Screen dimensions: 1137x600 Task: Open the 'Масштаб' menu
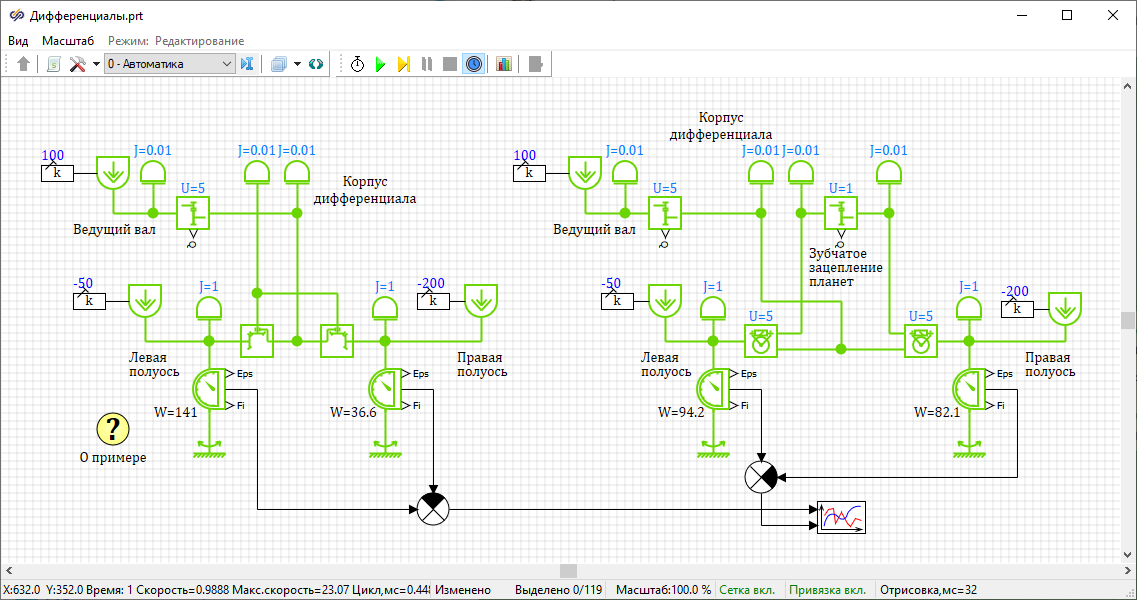pos(68,41)
